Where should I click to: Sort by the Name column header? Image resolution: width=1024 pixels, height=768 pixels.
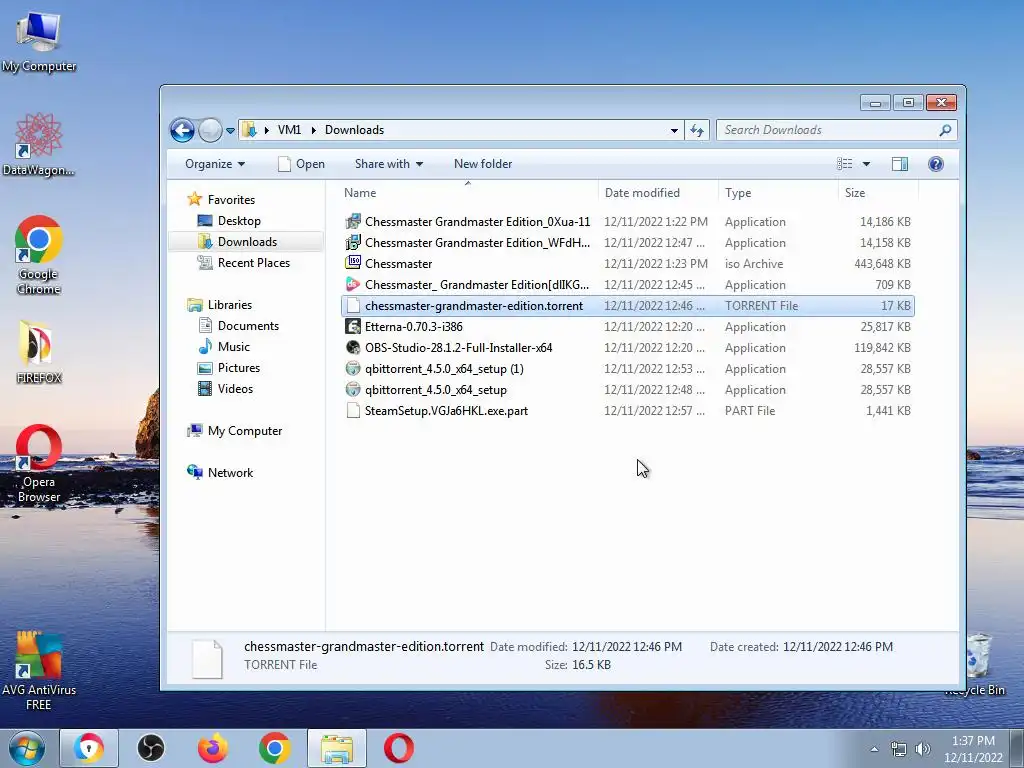coord(468,193)
